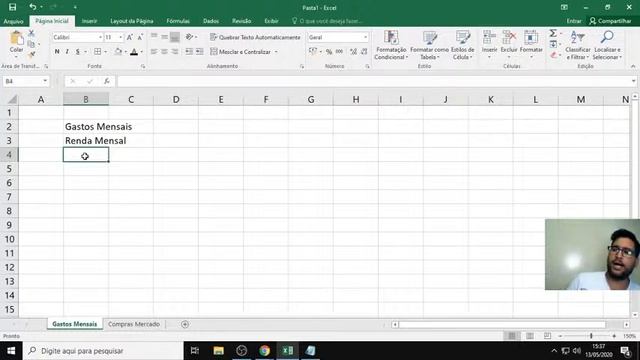Toggle align text right
This screenshot has width=640, height=360.
pos(175,51)
